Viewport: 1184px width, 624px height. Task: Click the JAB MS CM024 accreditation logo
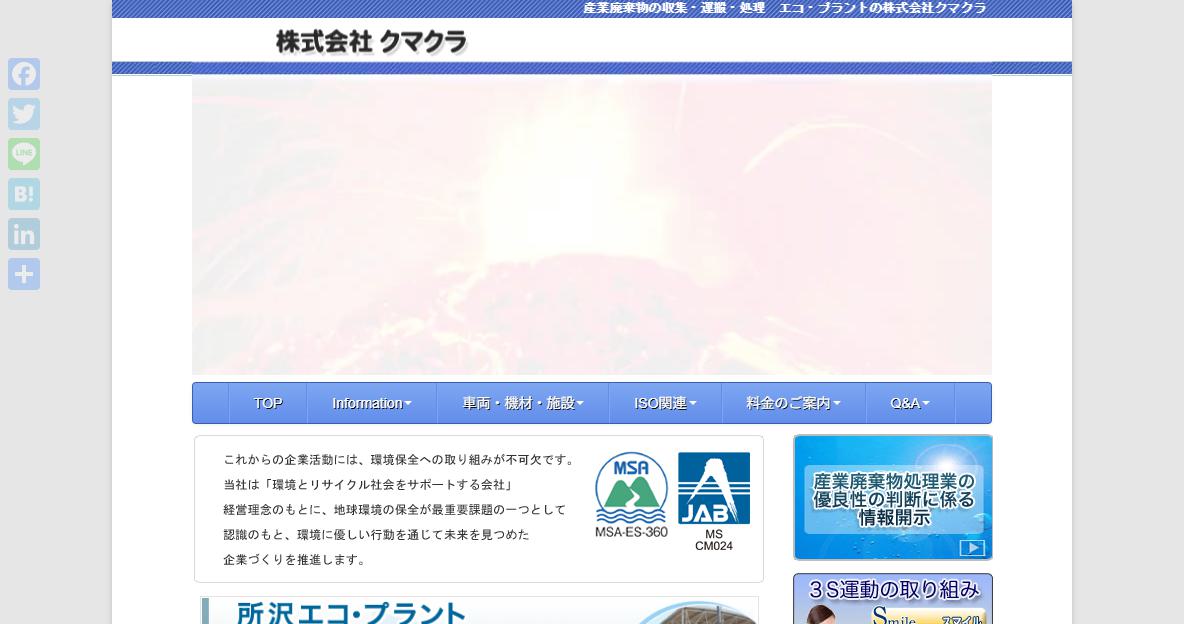click(x=714, y=502)
